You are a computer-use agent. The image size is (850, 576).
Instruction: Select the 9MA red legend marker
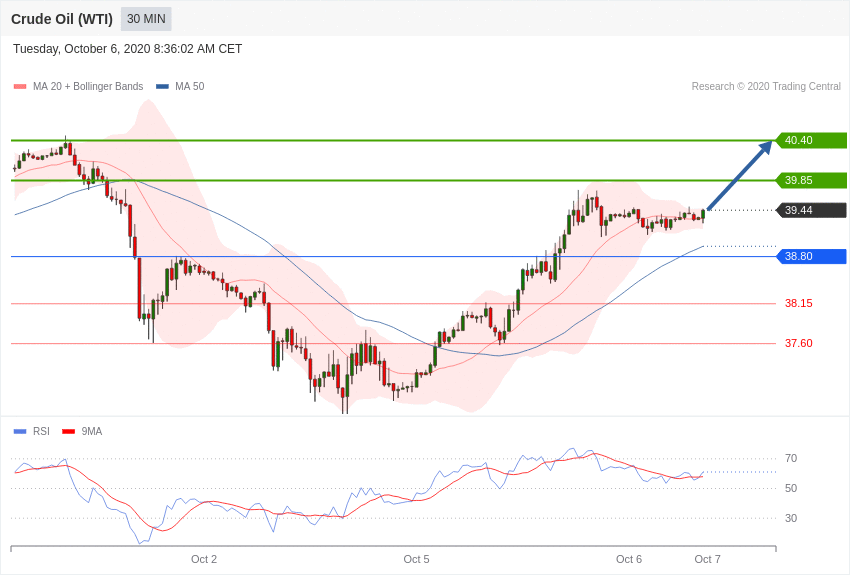click(68, 432)
